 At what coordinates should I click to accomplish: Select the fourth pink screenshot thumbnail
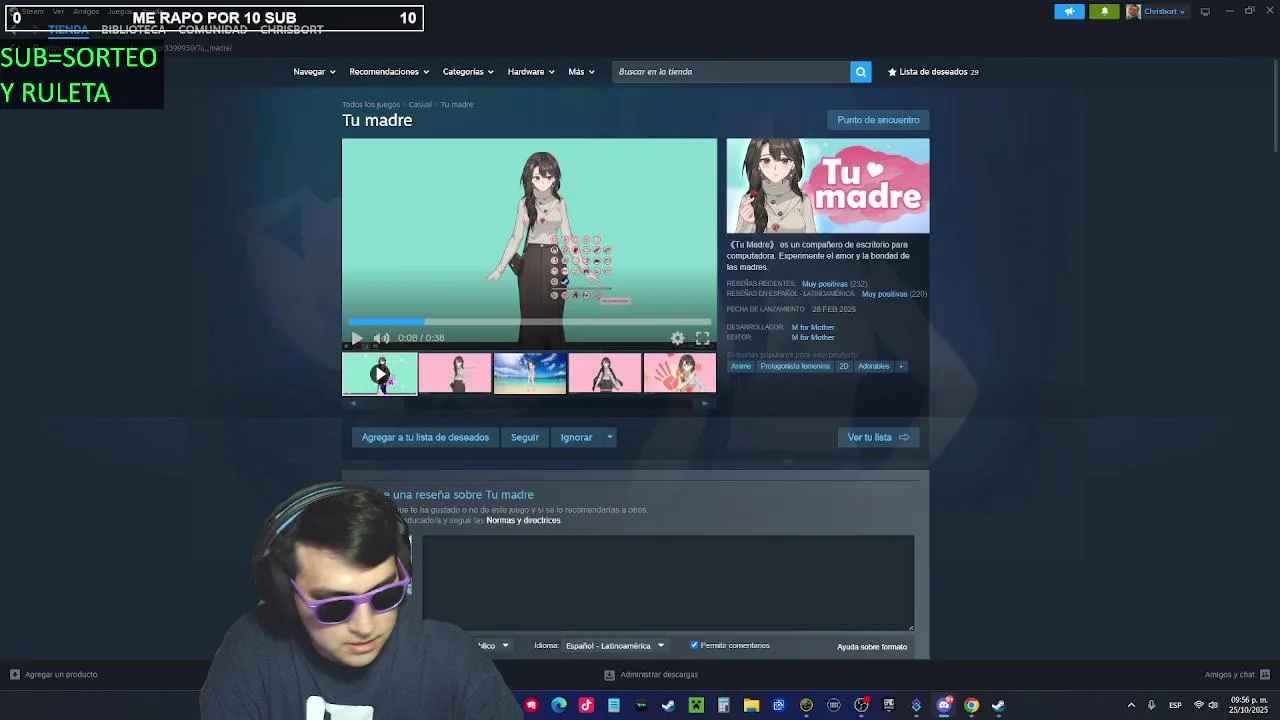pyautogui.click(x=605, y=373)
